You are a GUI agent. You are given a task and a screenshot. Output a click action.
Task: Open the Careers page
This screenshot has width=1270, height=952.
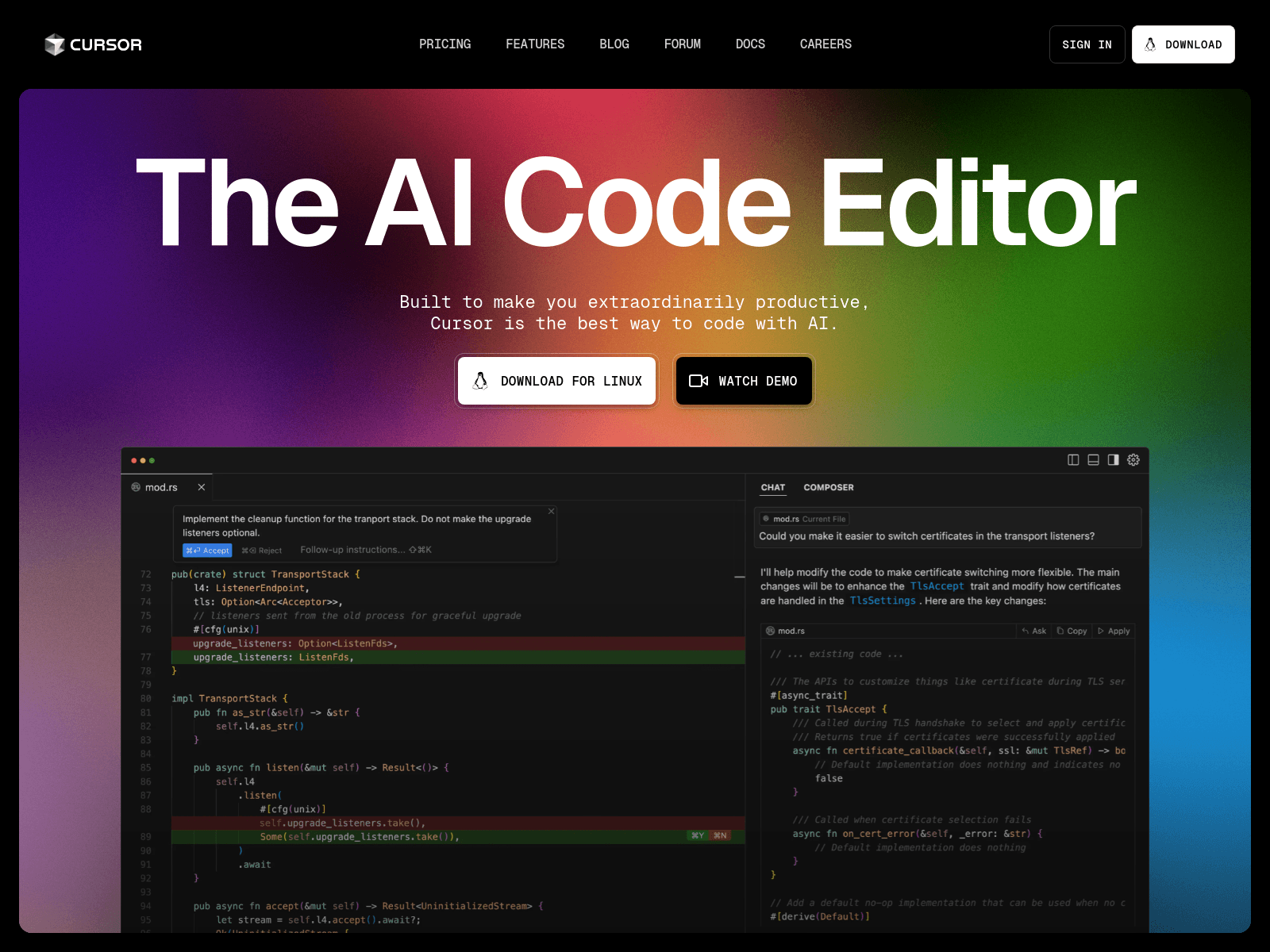point(825,44)
